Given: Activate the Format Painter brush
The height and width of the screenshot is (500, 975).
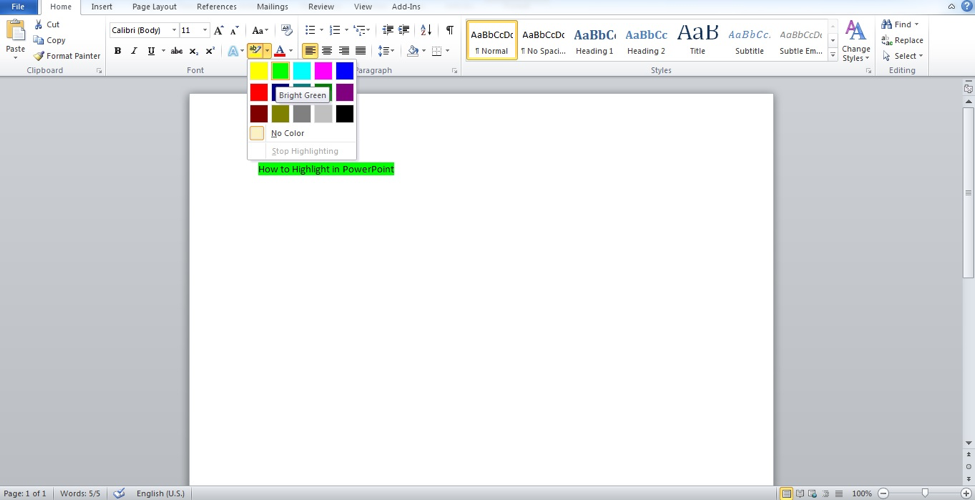Looking at the screenshot, I should [39, 55].
